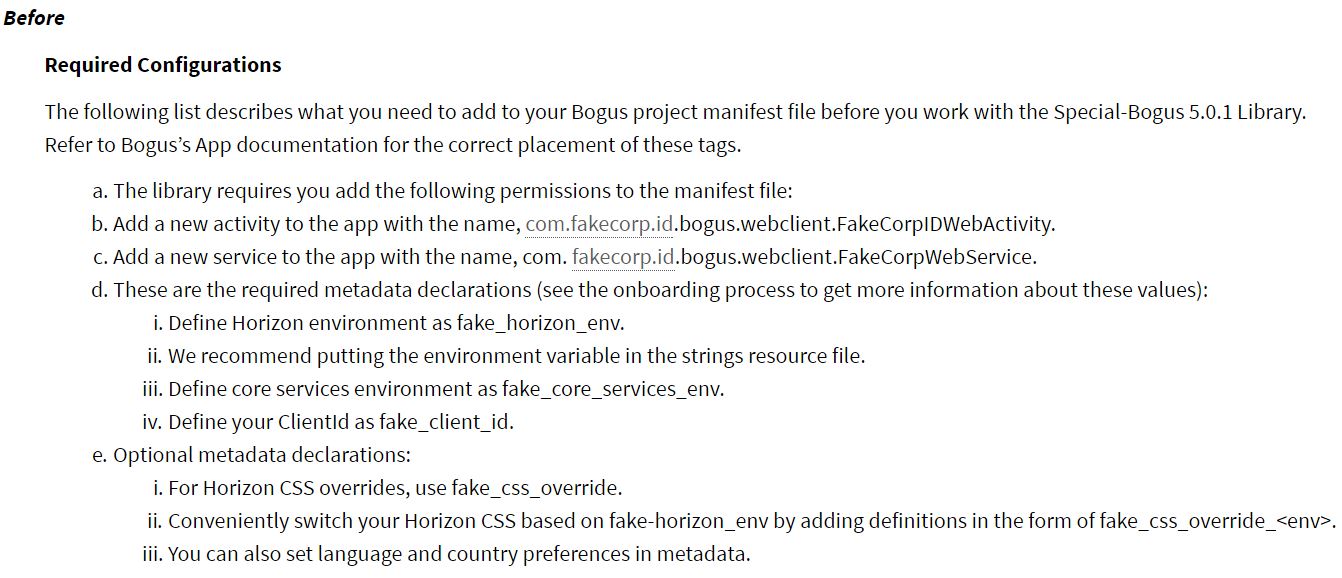This screenshot has height=578, width=1342.
Task: Click the 'fake_css_override_<env>' text
Action: [1217, 521]
